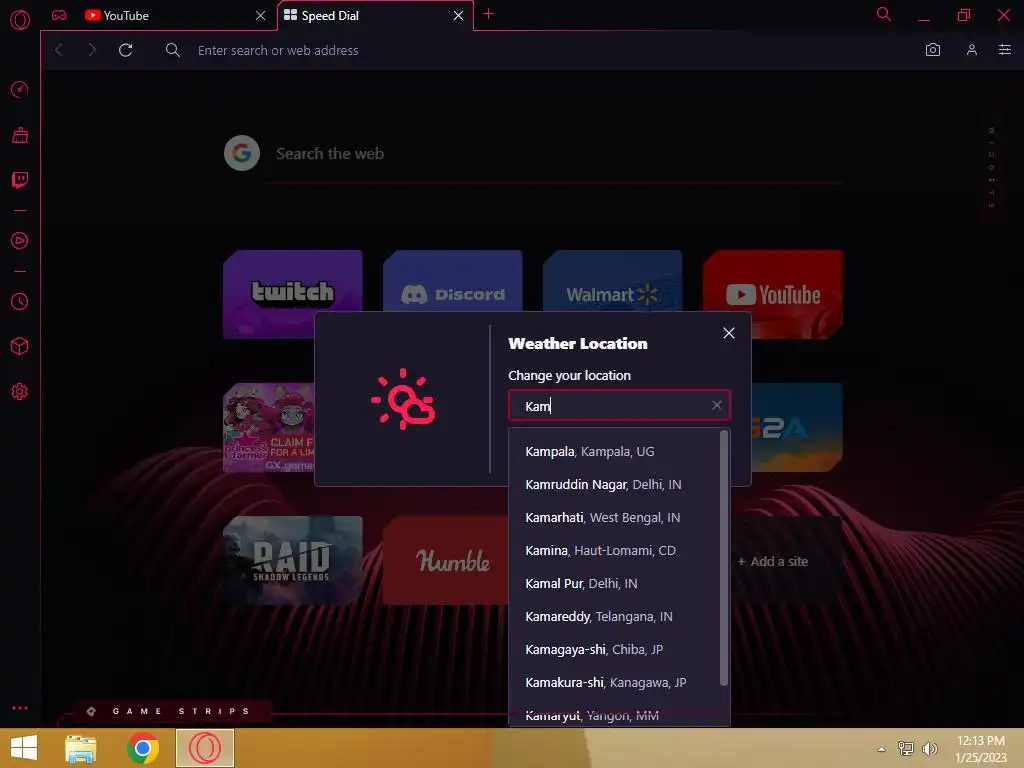The image size is (1024, 768).
Task: Open Easy Setup sliders icon
Action: (x=1004, y=50)
